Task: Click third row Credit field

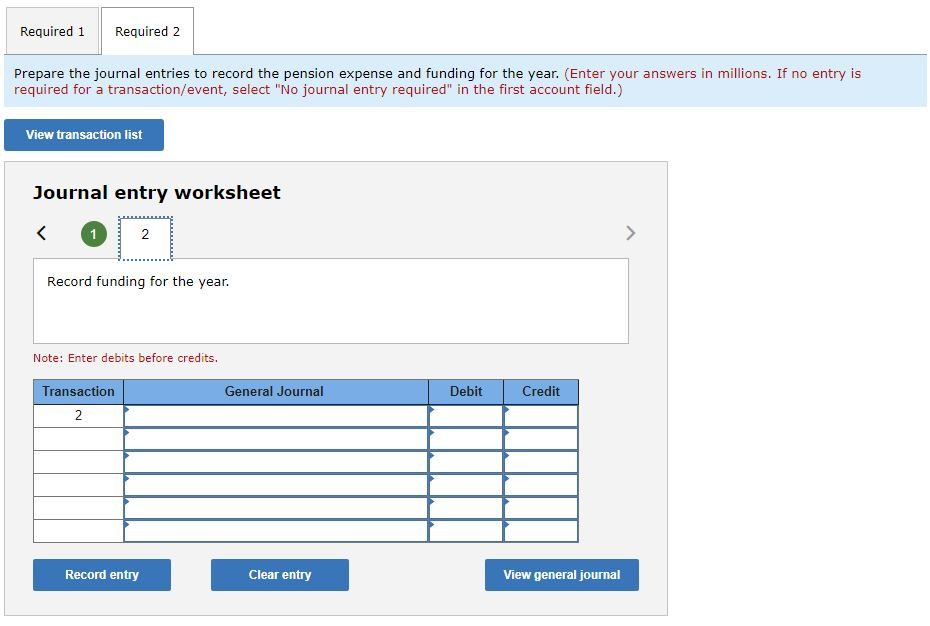Action: click(541, 462)
